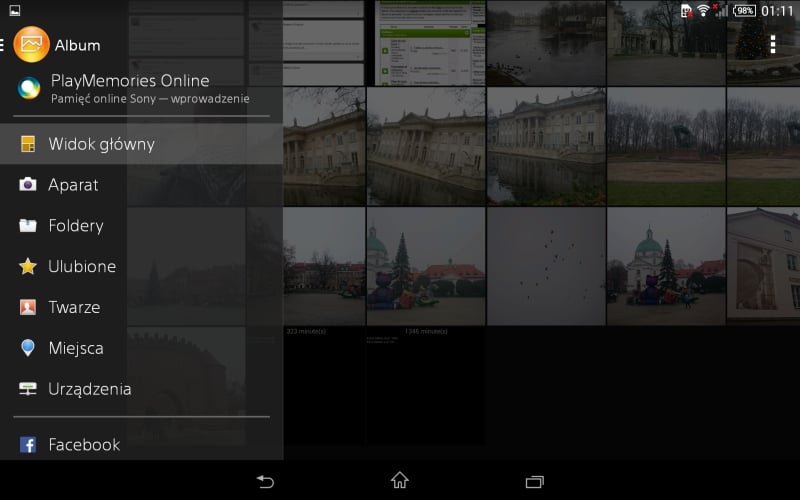
Task: Click the Urządzenia devices icon
Action: [28, 389]
